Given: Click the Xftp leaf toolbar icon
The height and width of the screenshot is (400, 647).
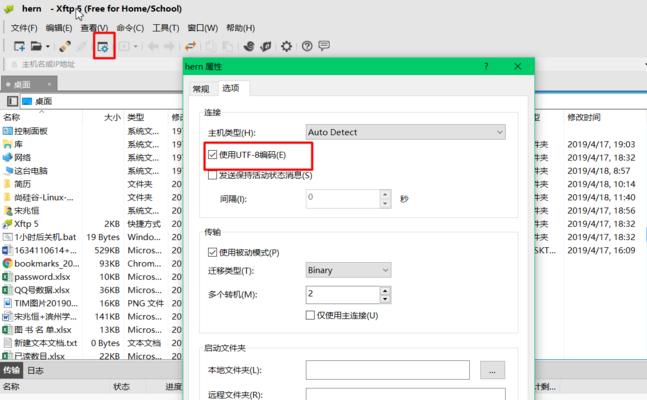Looking at the screenshot, I should (266, 46).
